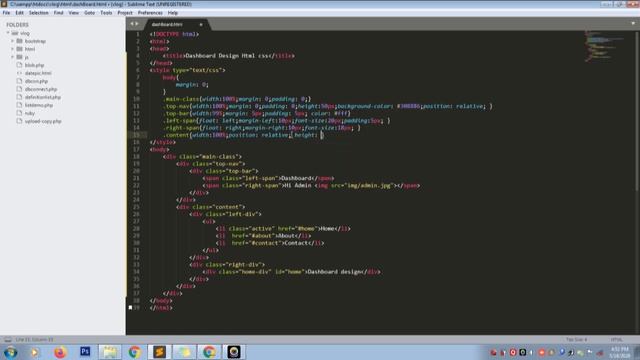Image resolution: width=640 pixels, height=360 pixels.
Task: Click line number 25 in the gutter
Action: pos(136,207)
